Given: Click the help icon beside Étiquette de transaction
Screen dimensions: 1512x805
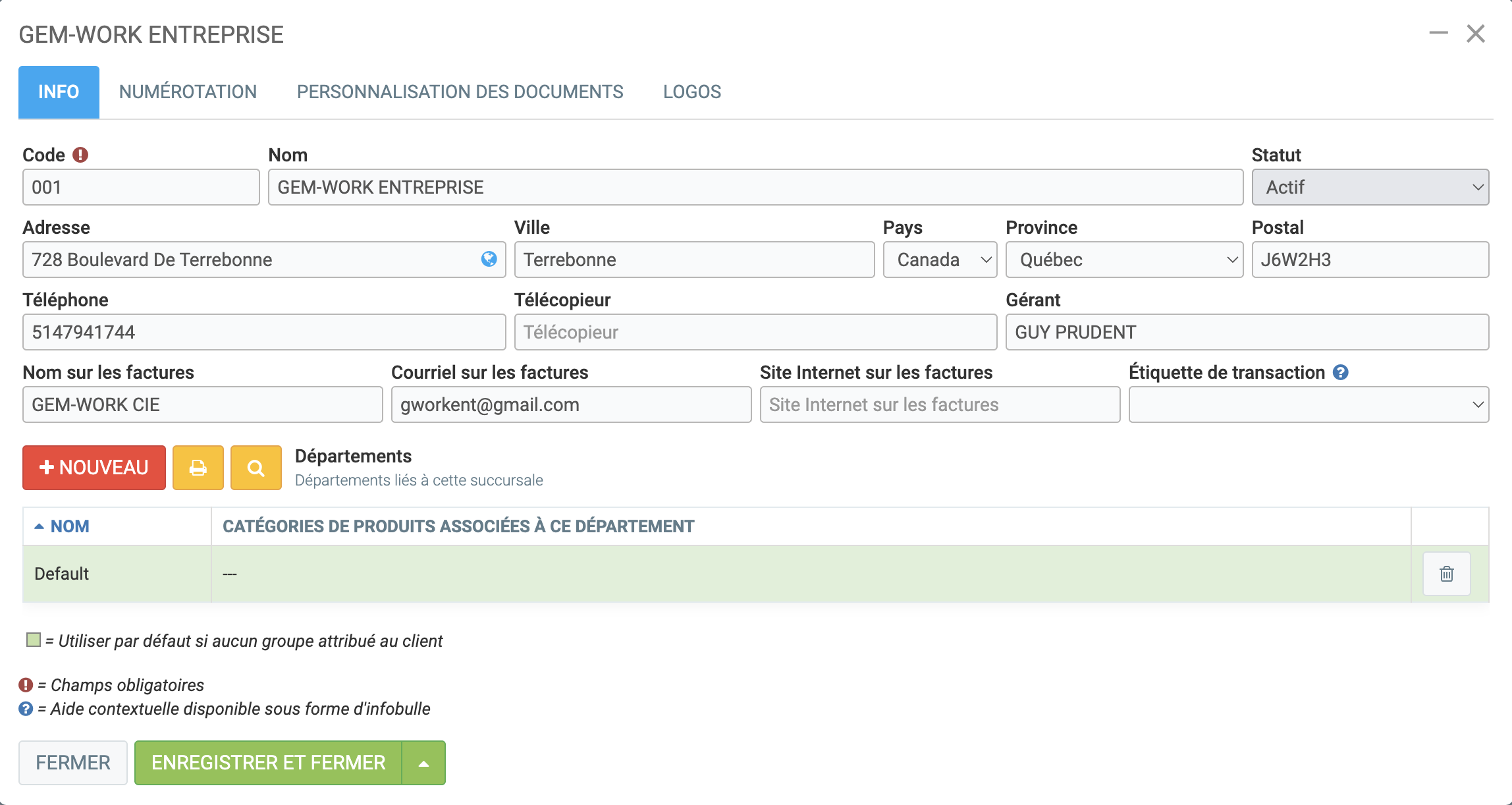Looking at the screenshot, I should [x=1341, y=372].
